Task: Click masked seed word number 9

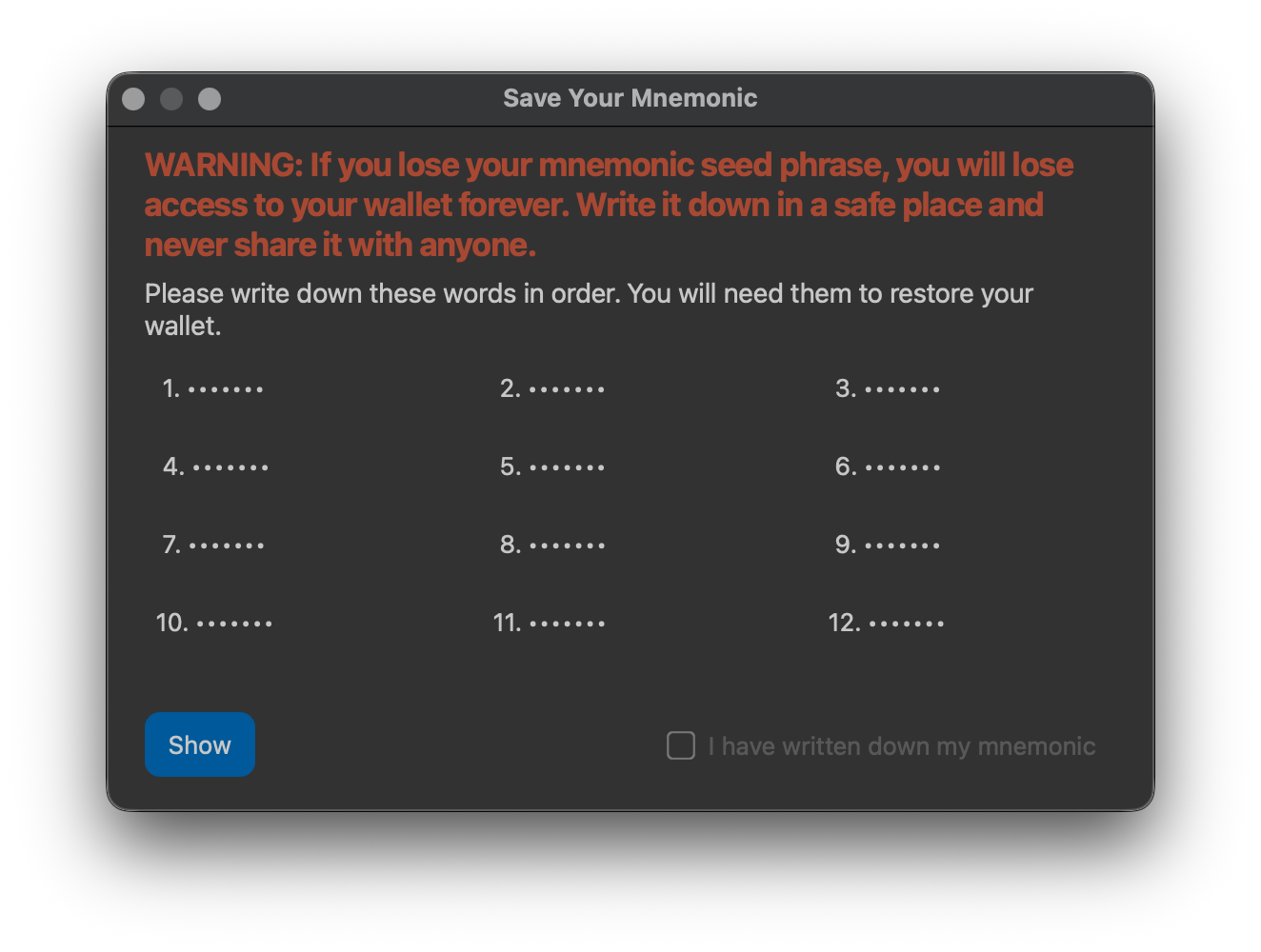Action: (x=901, y=545)
